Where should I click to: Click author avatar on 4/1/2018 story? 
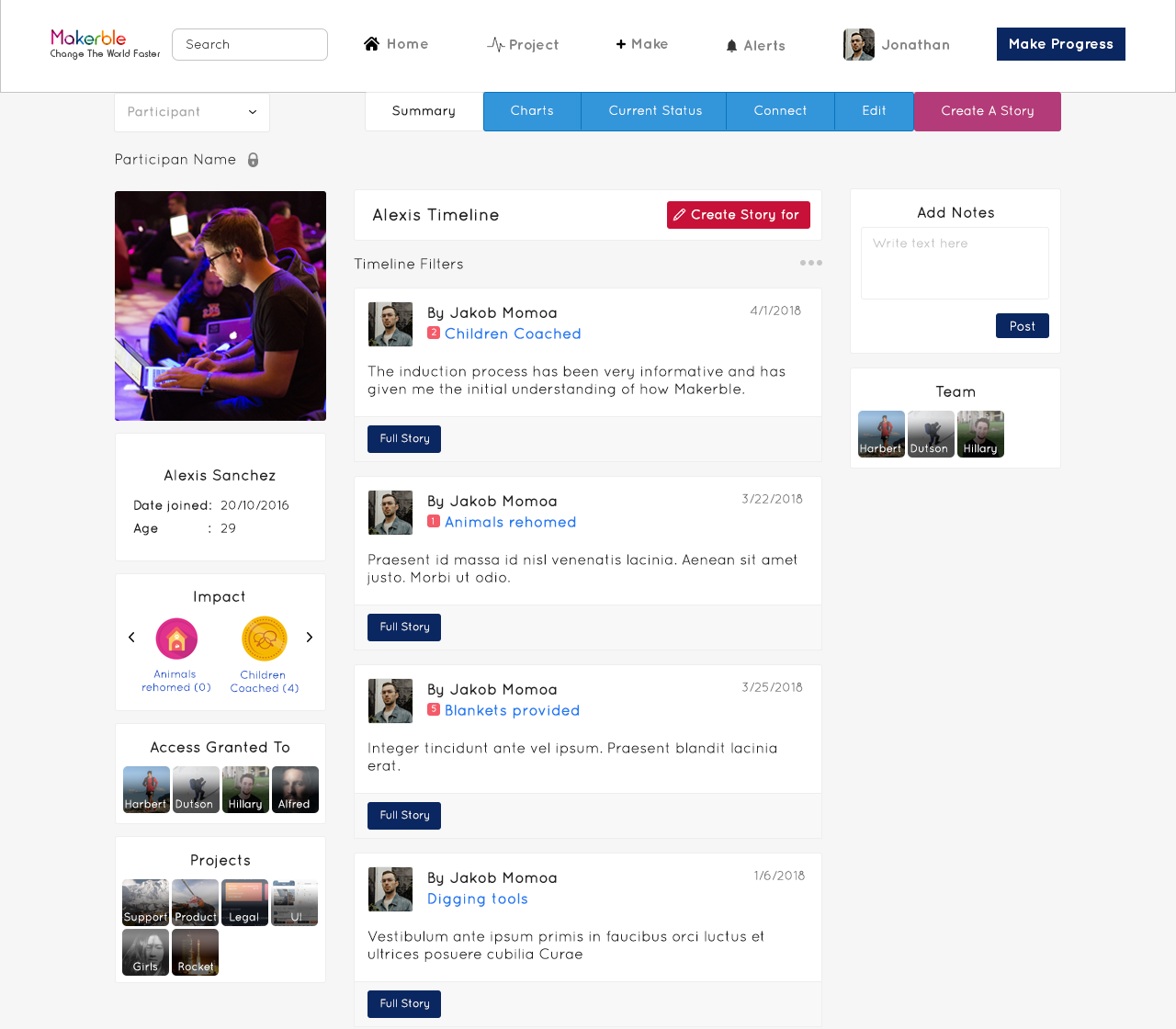(390, 324)
